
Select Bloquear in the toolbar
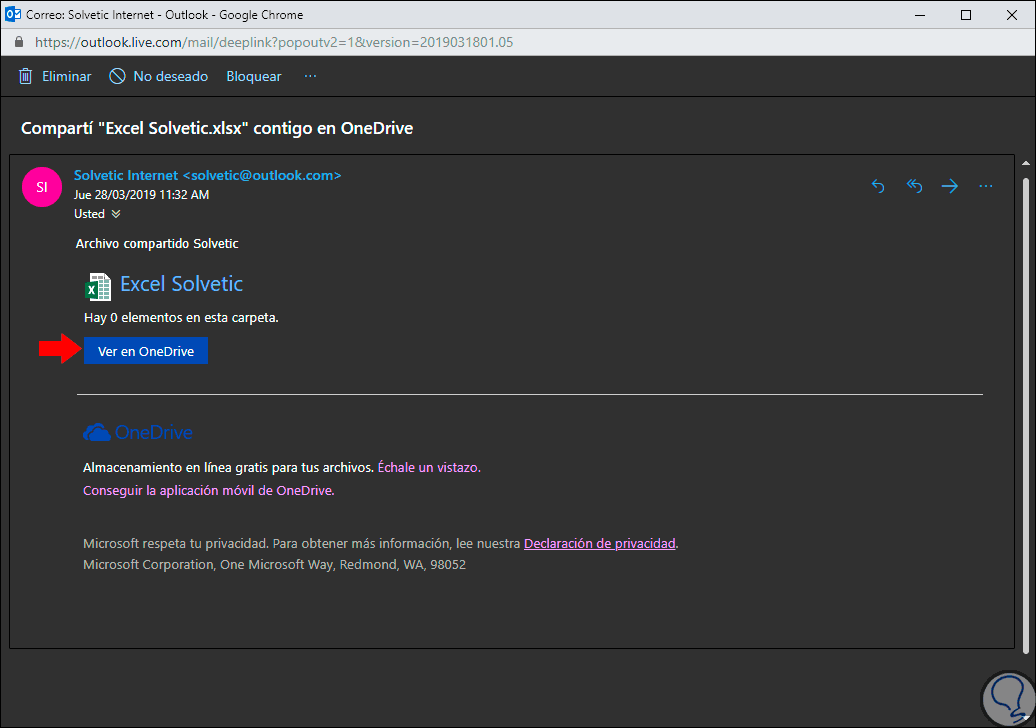(254, 76)
